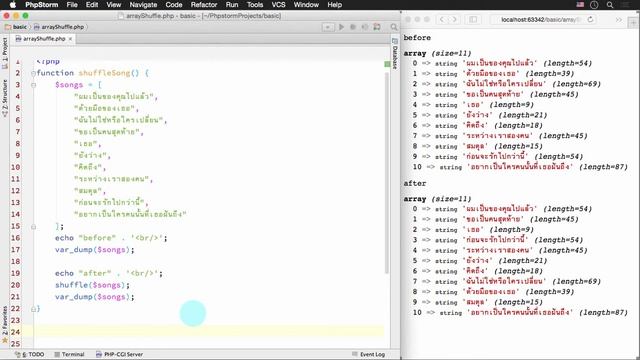Viewport: 640px width, 360px height.
Task: Click the basic folder breadcrumb
Action: click(16, 27)
